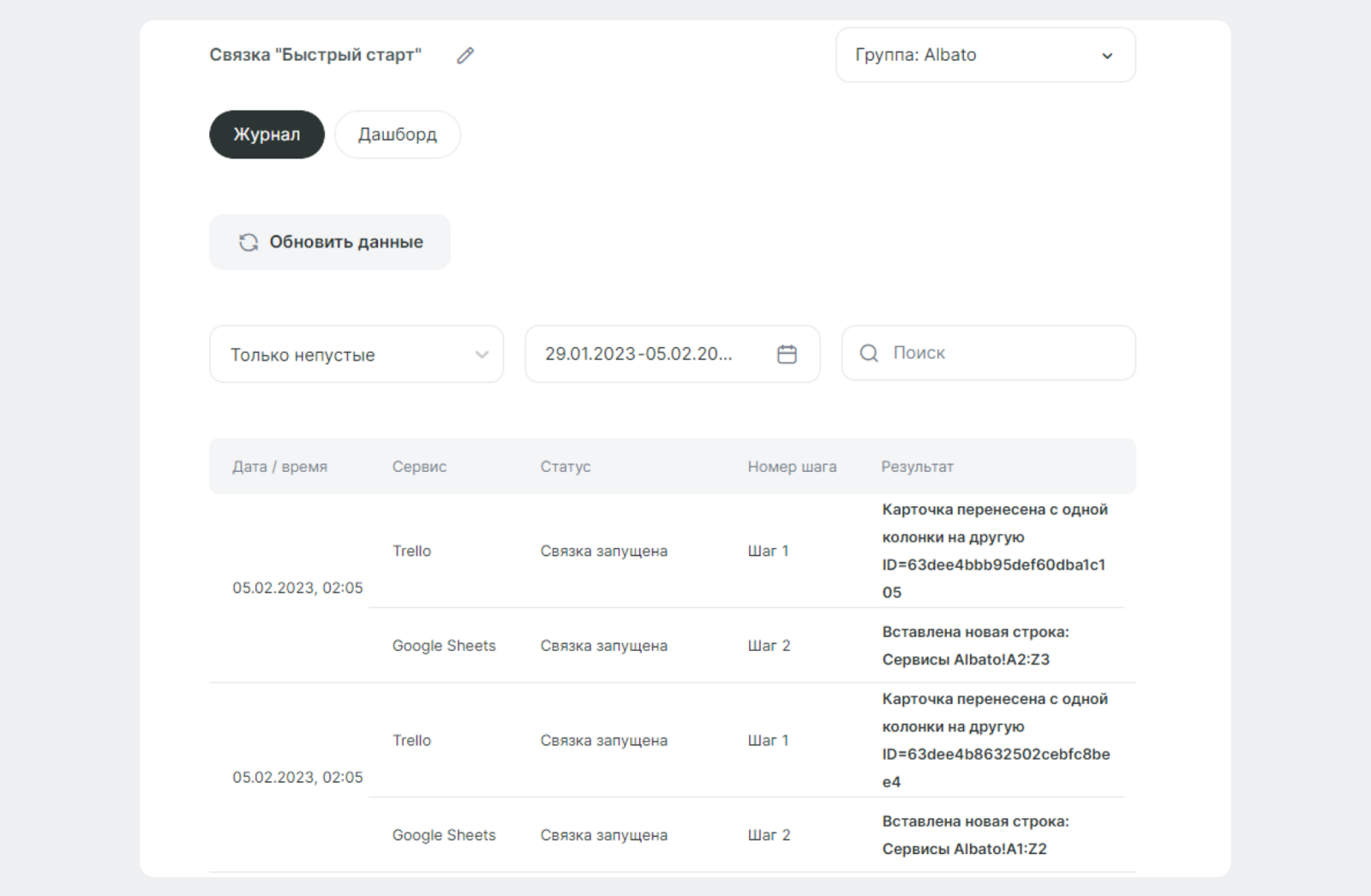Open the "Только непустые" filter dropdown
The width and height of the screenshot is (1371, 896).
tap(356, 354)
